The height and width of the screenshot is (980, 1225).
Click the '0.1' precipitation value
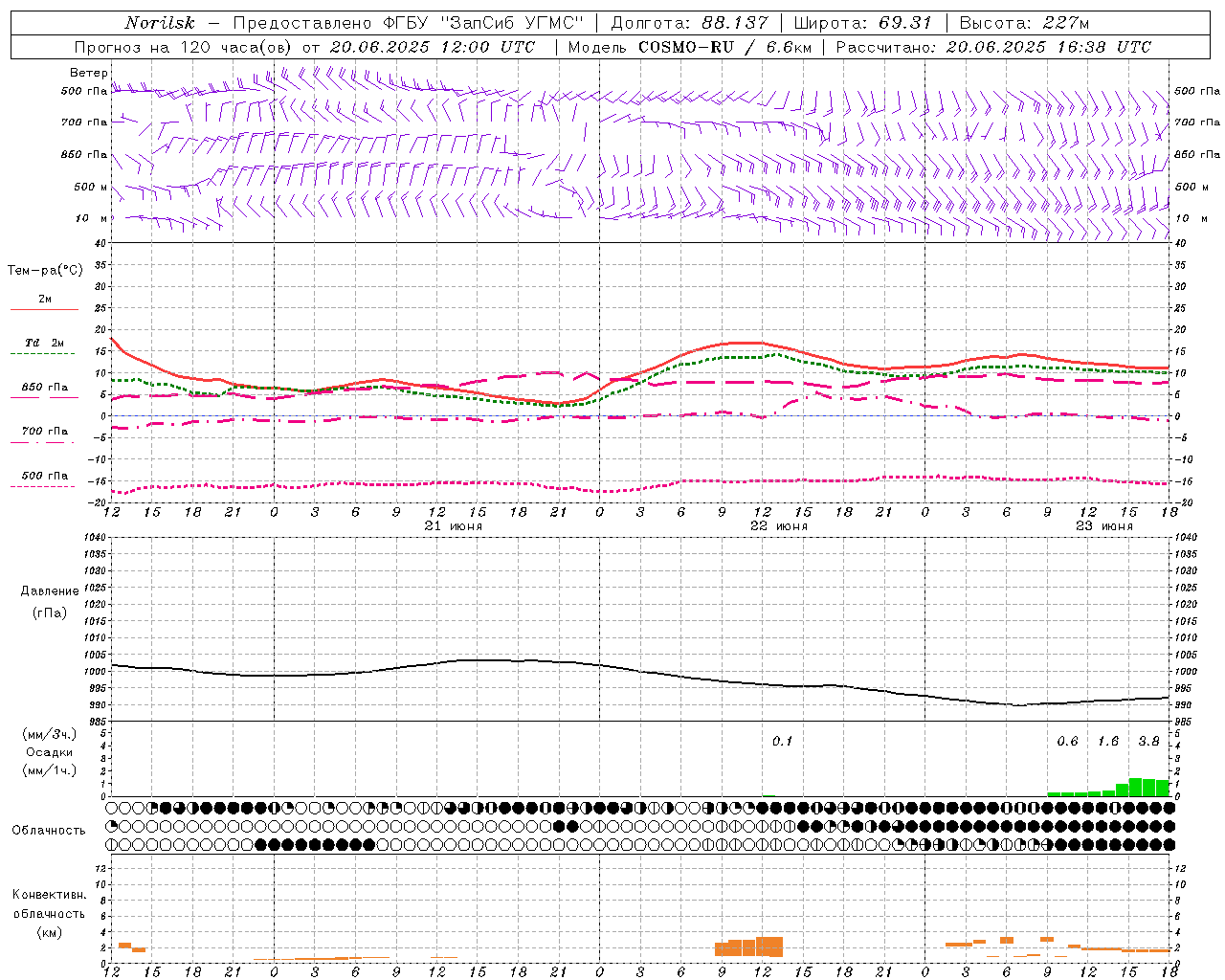[783, 742]
